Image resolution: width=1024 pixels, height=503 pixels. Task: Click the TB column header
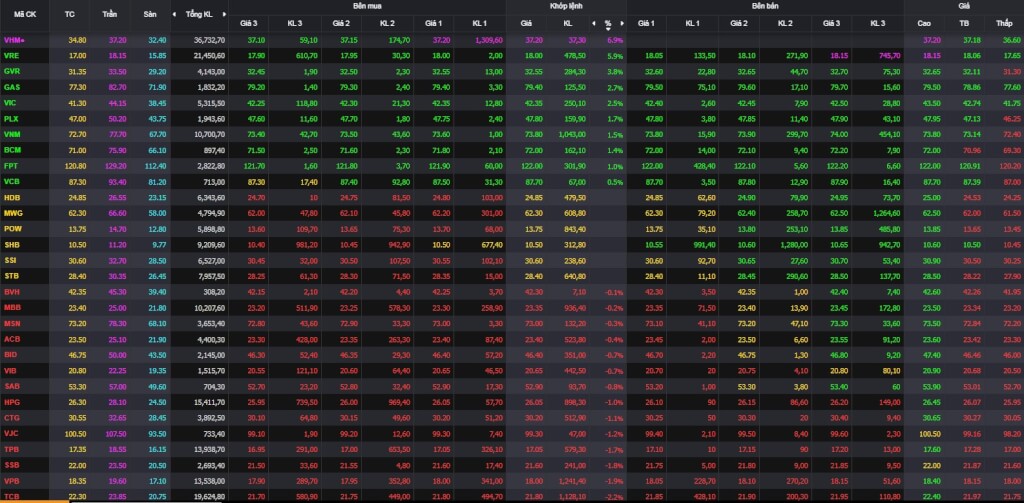click(963, 23)
